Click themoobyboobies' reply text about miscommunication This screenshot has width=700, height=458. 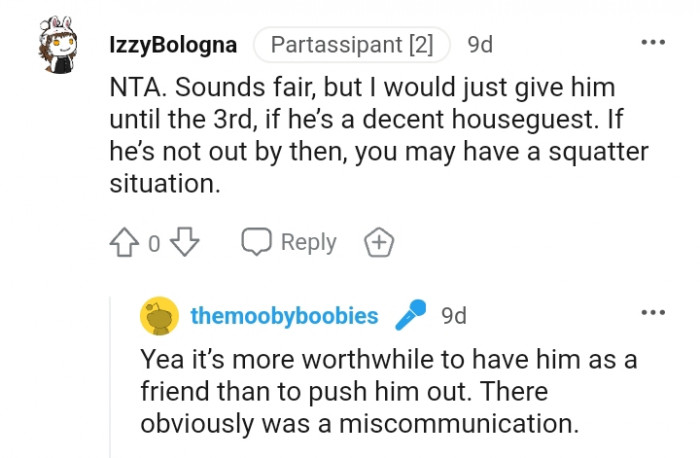click(388, 390)
